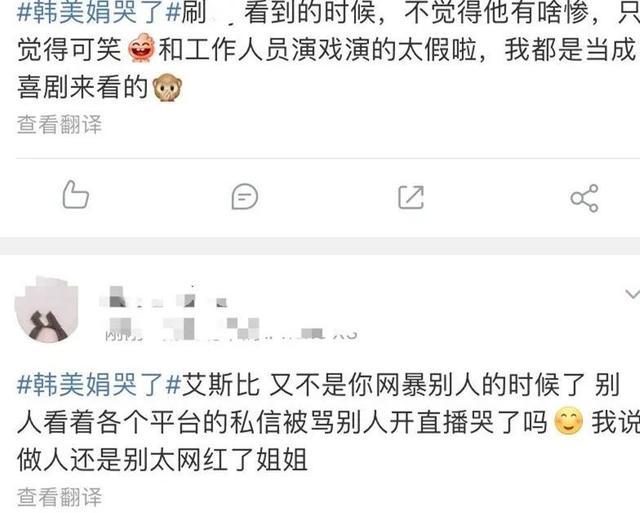Repost using the square arrow icon
640x513 pixels.
coord(411,198)
